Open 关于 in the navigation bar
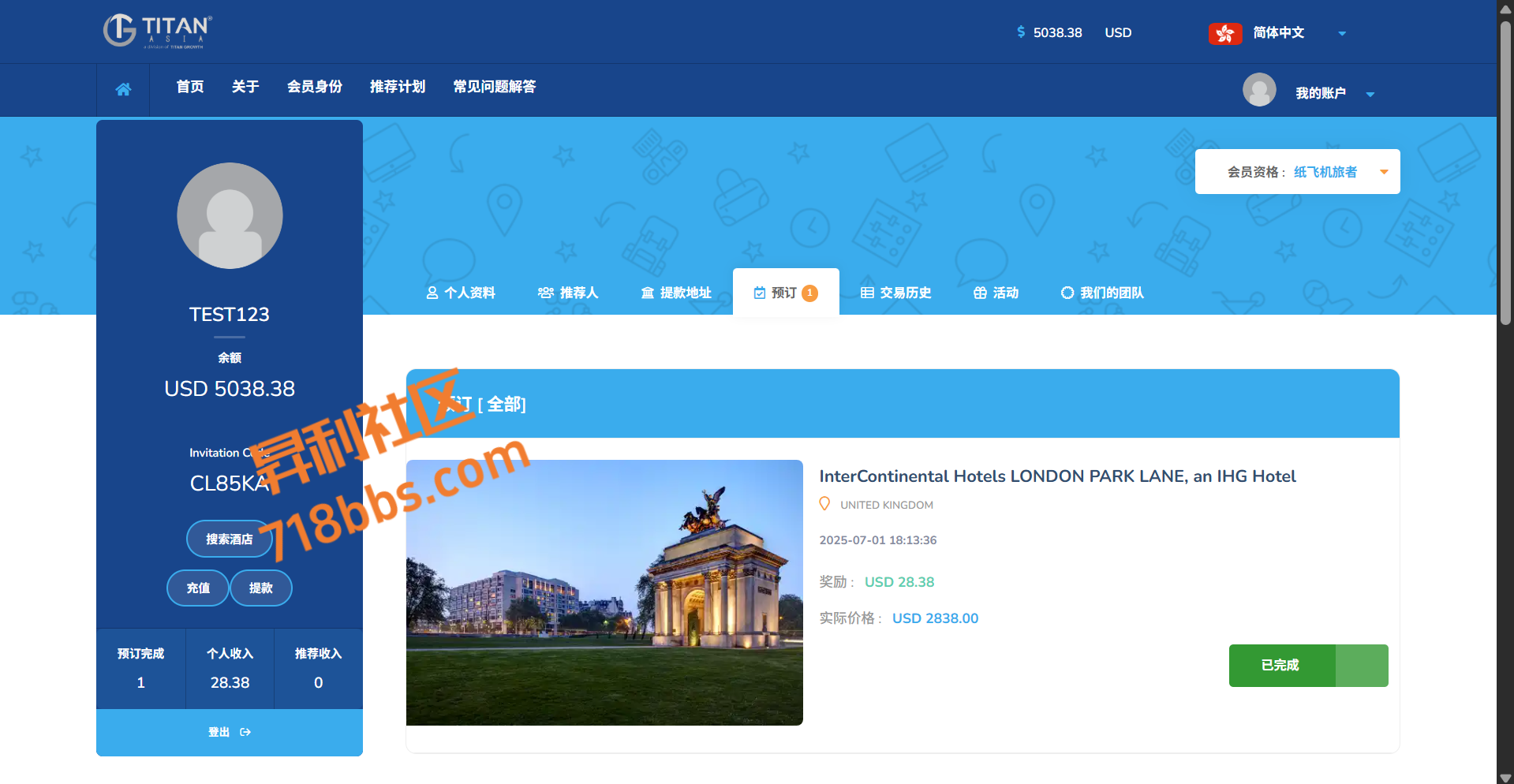This screenshot has width=1514, height=784. (245, 87)
